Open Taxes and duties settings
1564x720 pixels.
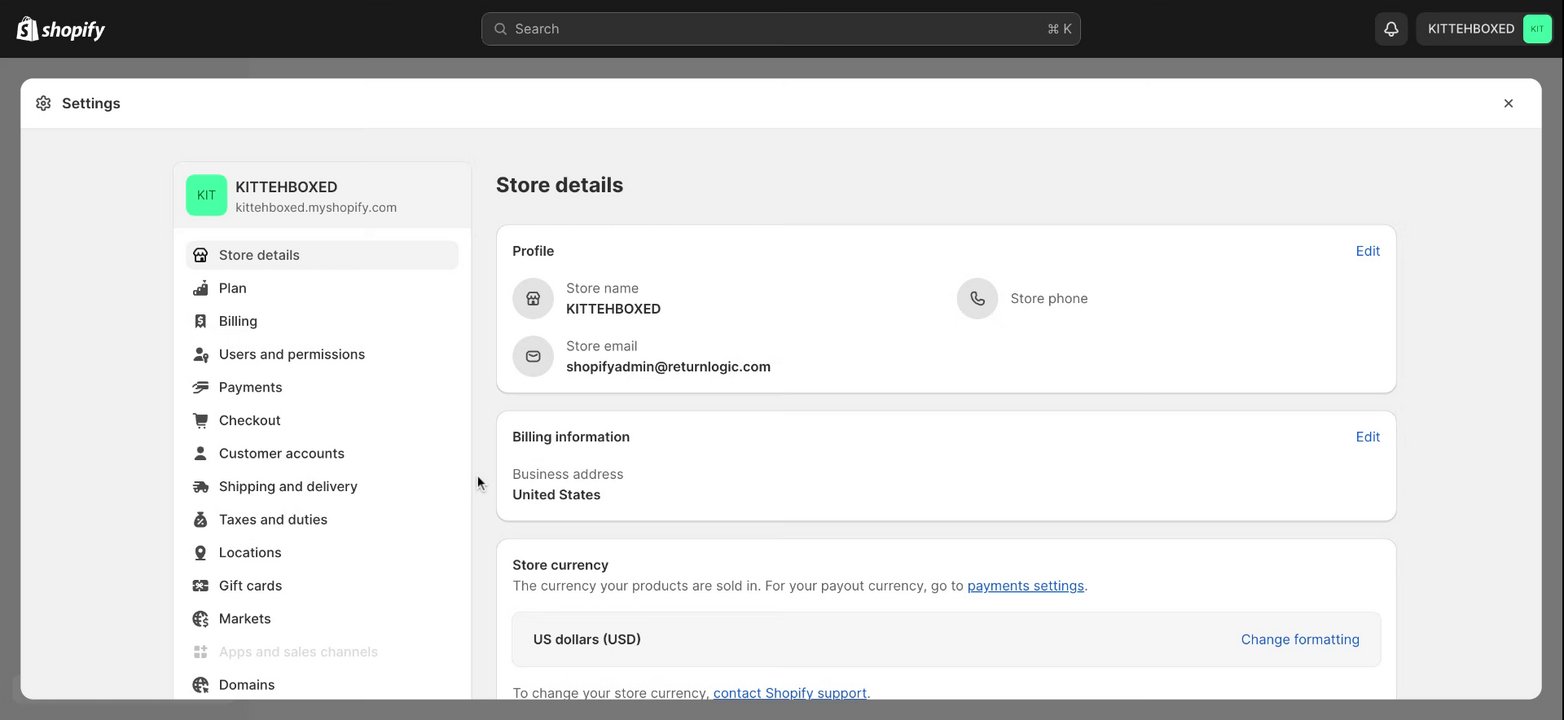click(x=273, y=519)
